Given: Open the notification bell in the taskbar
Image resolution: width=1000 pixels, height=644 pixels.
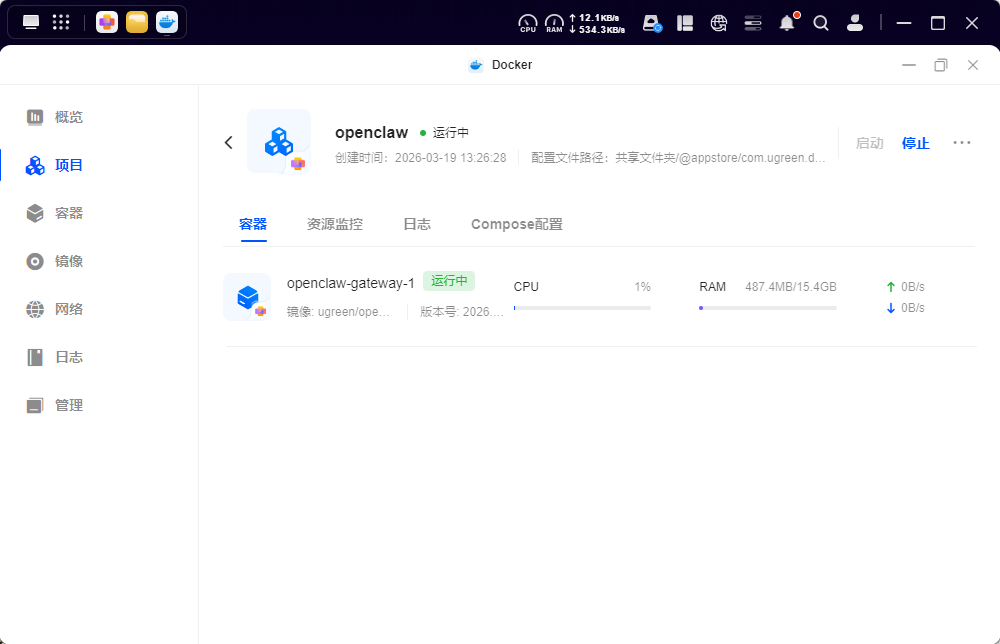Looking at the screenshot, I should [x=787, y=22].
